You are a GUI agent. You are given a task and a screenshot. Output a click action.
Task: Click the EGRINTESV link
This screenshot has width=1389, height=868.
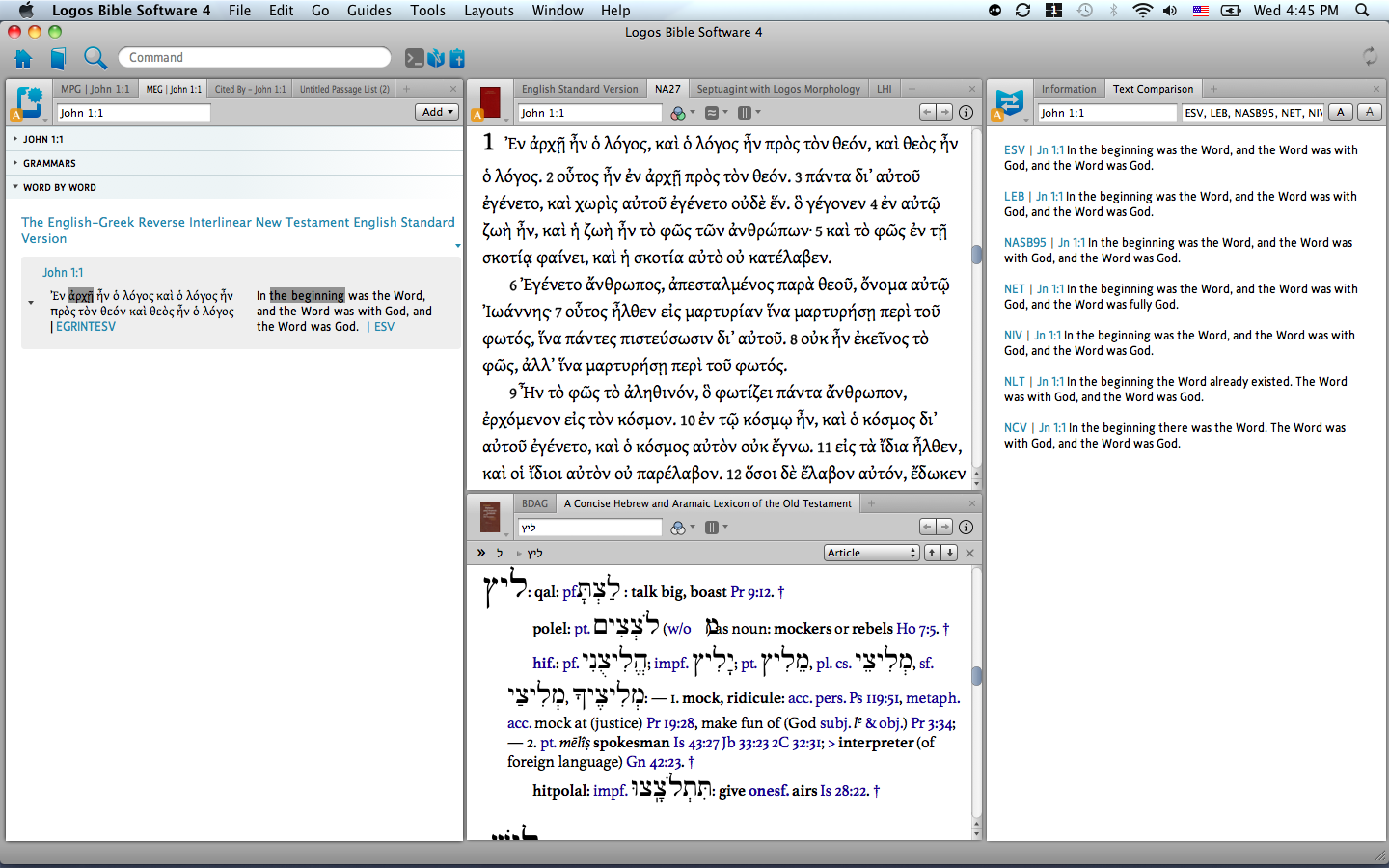click(85, 327)
